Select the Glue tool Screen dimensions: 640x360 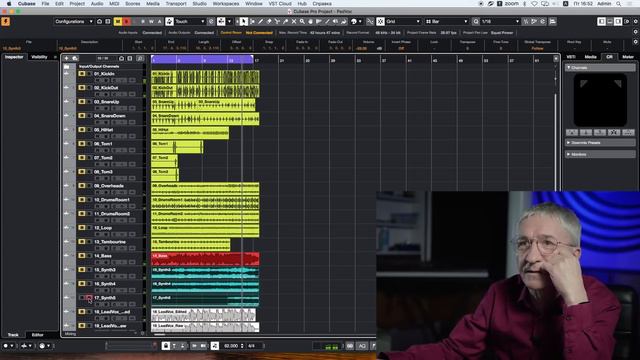[x=285, y=21]
